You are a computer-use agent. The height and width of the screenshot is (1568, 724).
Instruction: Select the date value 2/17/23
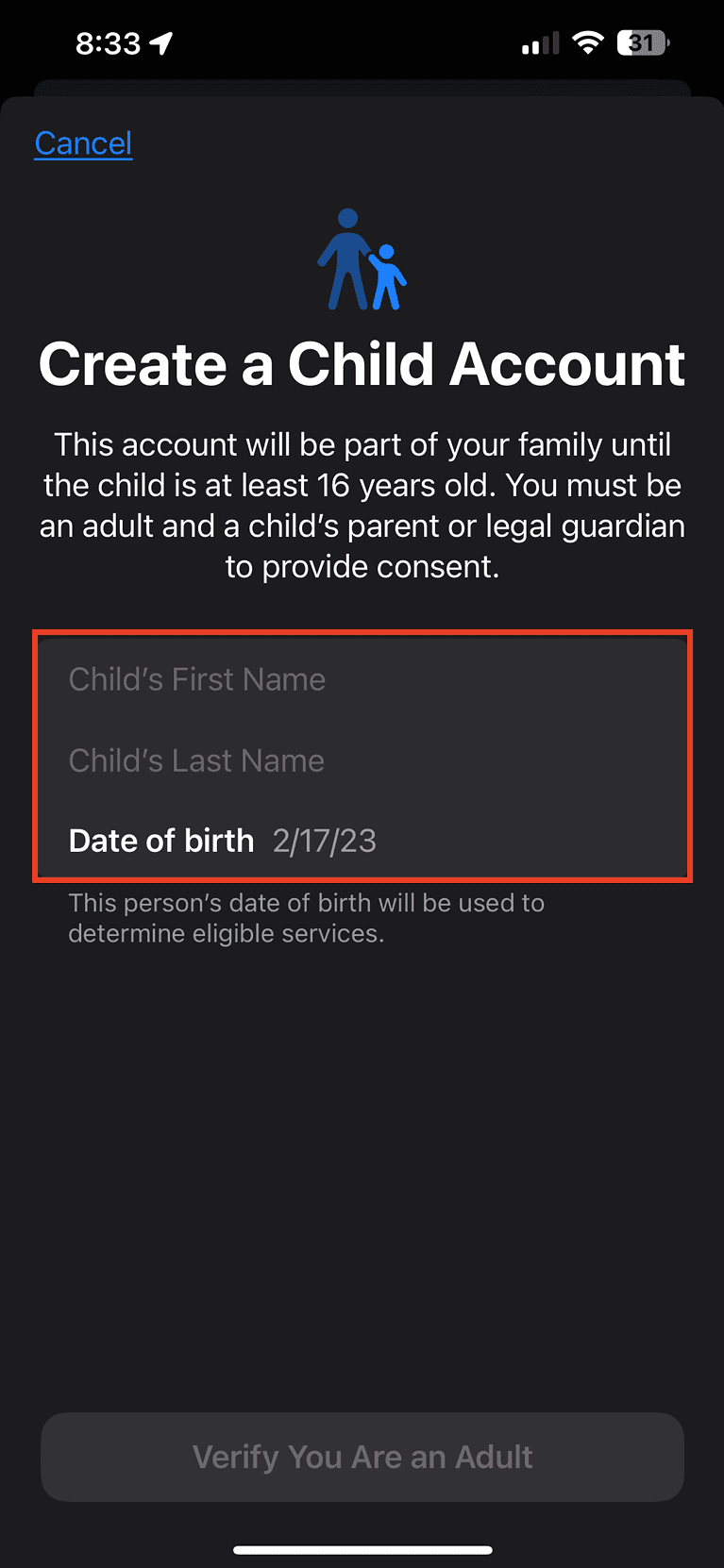324,840
